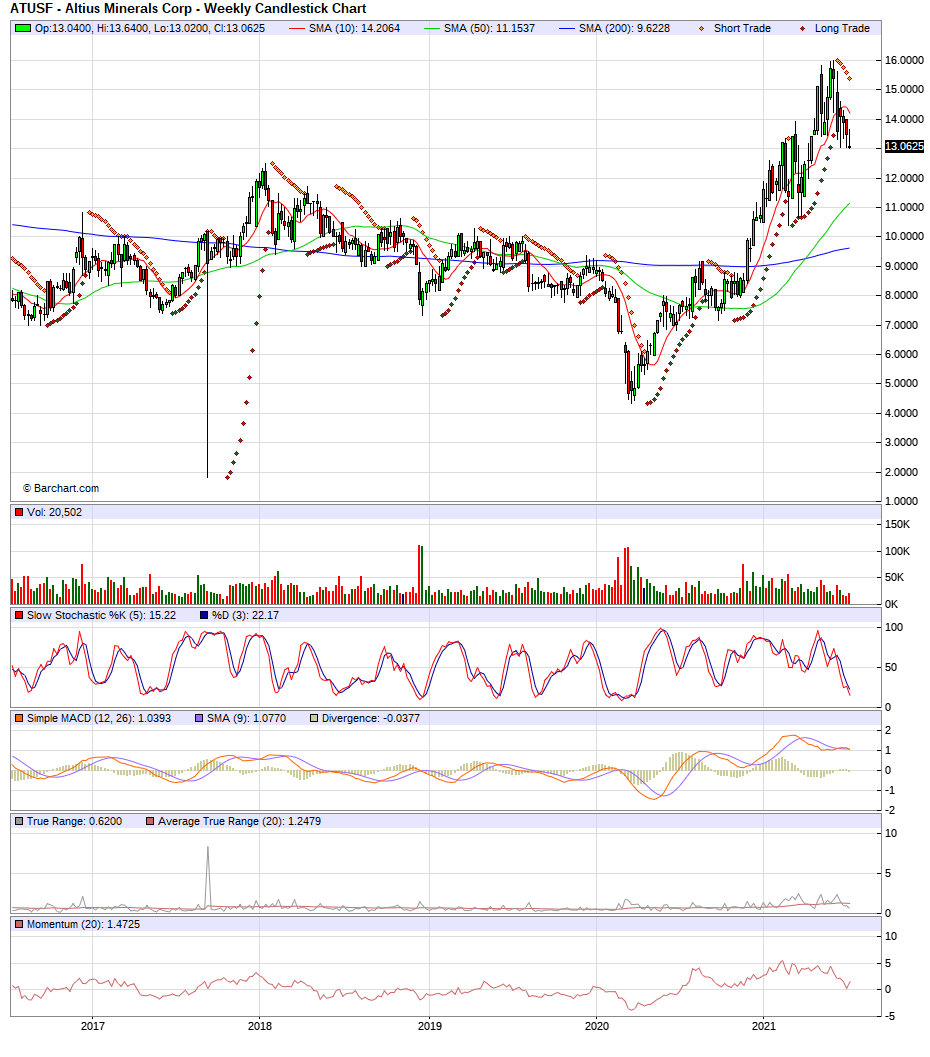This screenshot has height=1057, width=930.
Task: Click the 16.0000 price axis label
Action: pyautogui.click(x=904, y=60)
